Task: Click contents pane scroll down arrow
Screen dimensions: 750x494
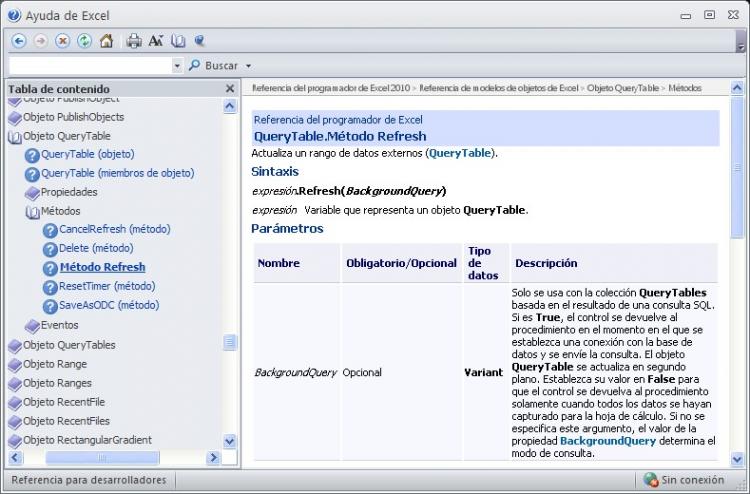Action: click(230, 441)
